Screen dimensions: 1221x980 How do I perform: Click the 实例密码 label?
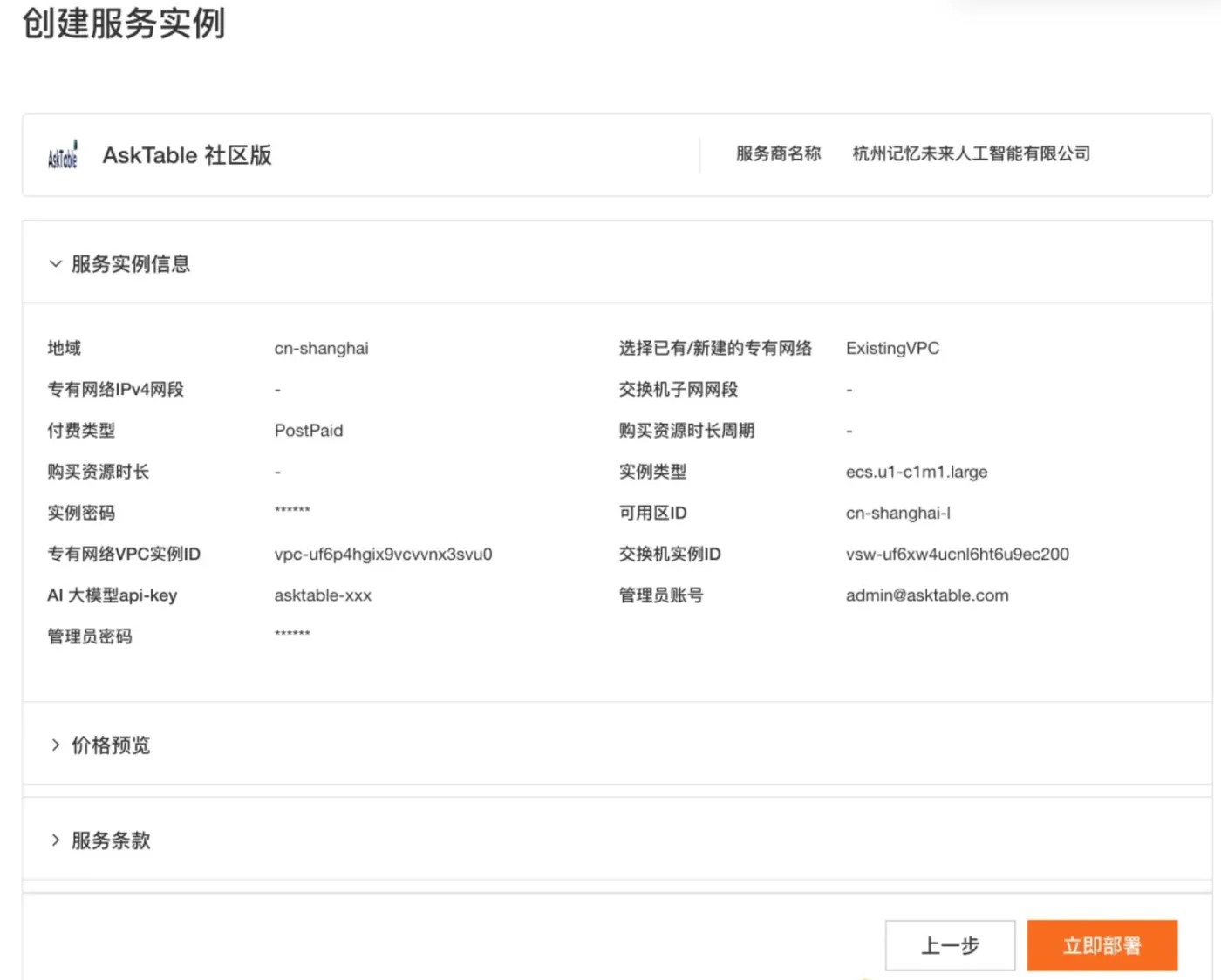coord(81,513)
